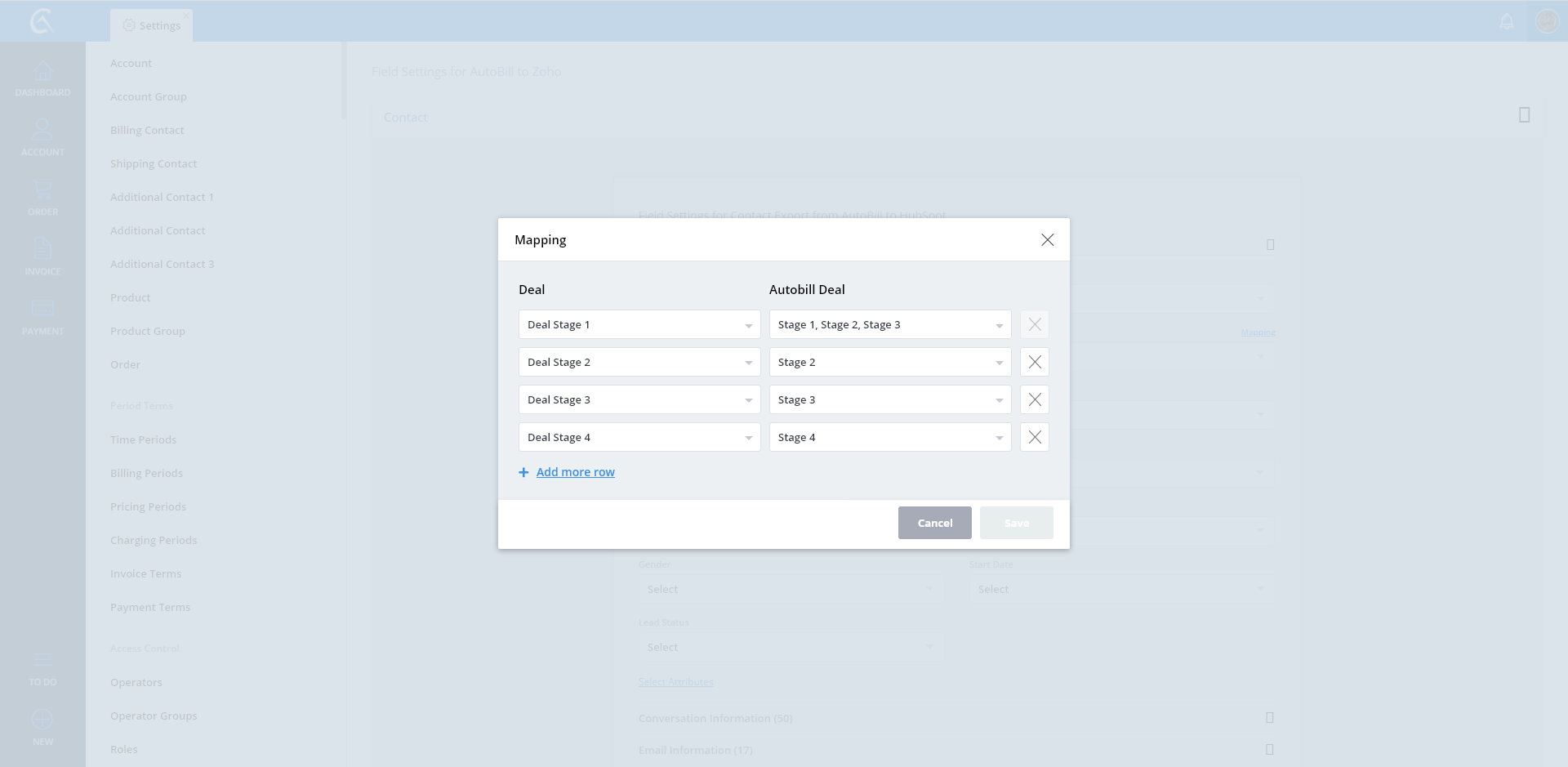Image resolution: width=1568 pixels, height=767 pixels.
Task: Expand the Autobill Stage 4 dropdown
Action: point(889,437)
